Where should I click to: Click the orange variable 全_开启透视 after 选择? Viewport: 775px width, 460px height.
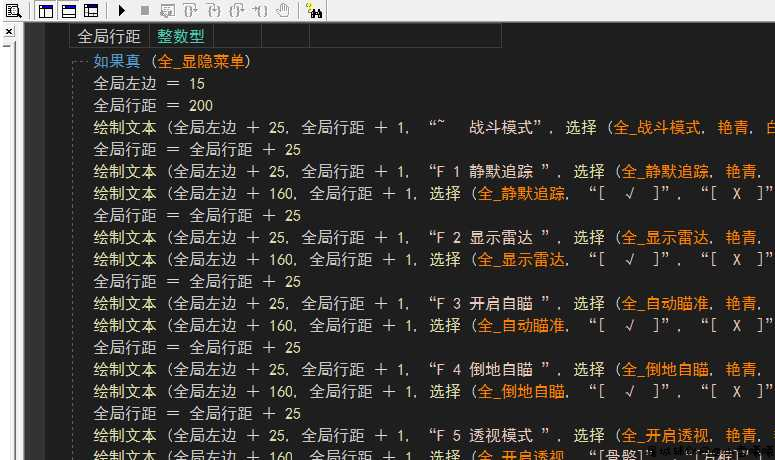(665, 435)
